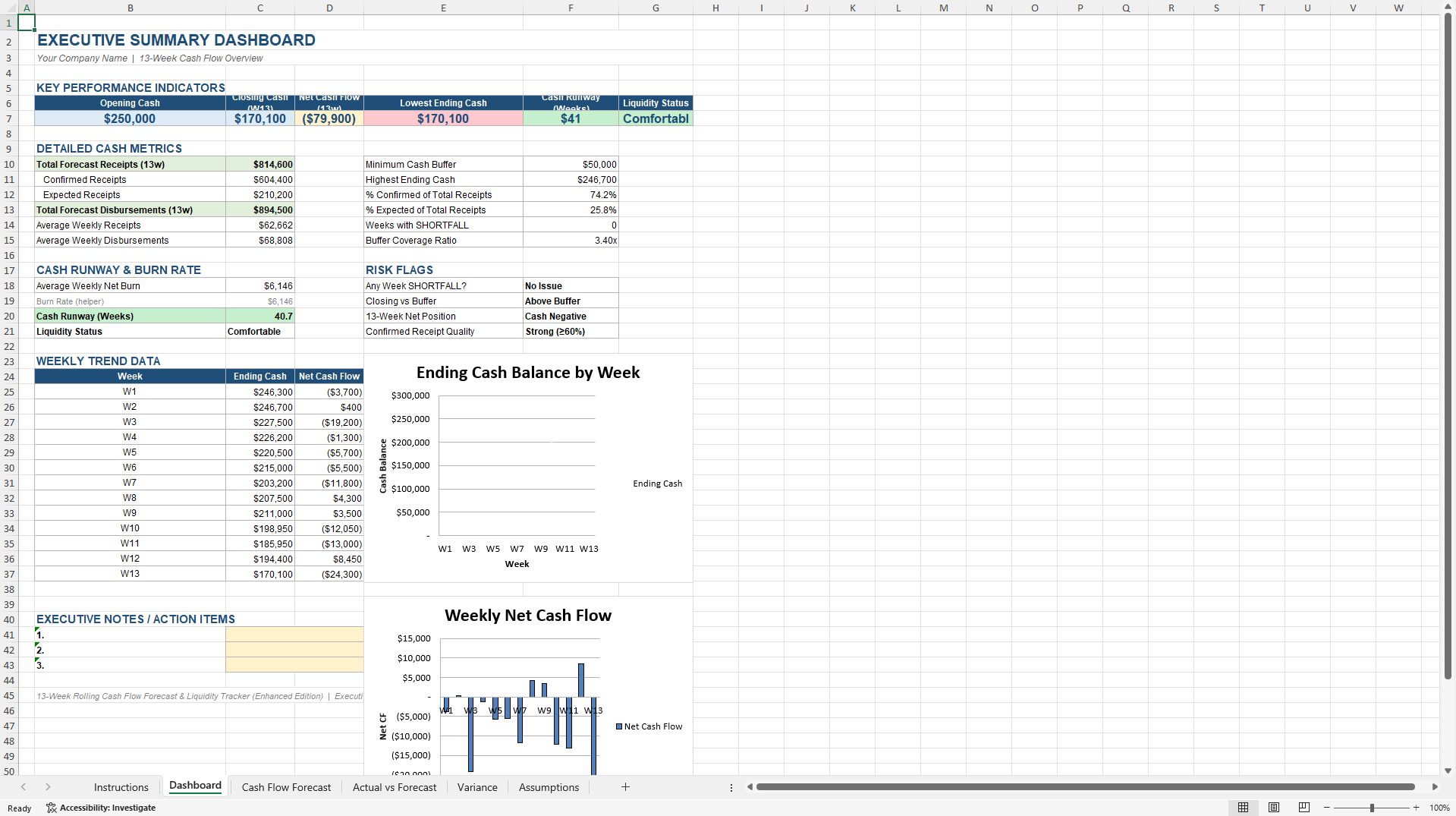Click the 100% zoom level
Viewport: 1456px width, 816px height.
tap(1439, 808)
